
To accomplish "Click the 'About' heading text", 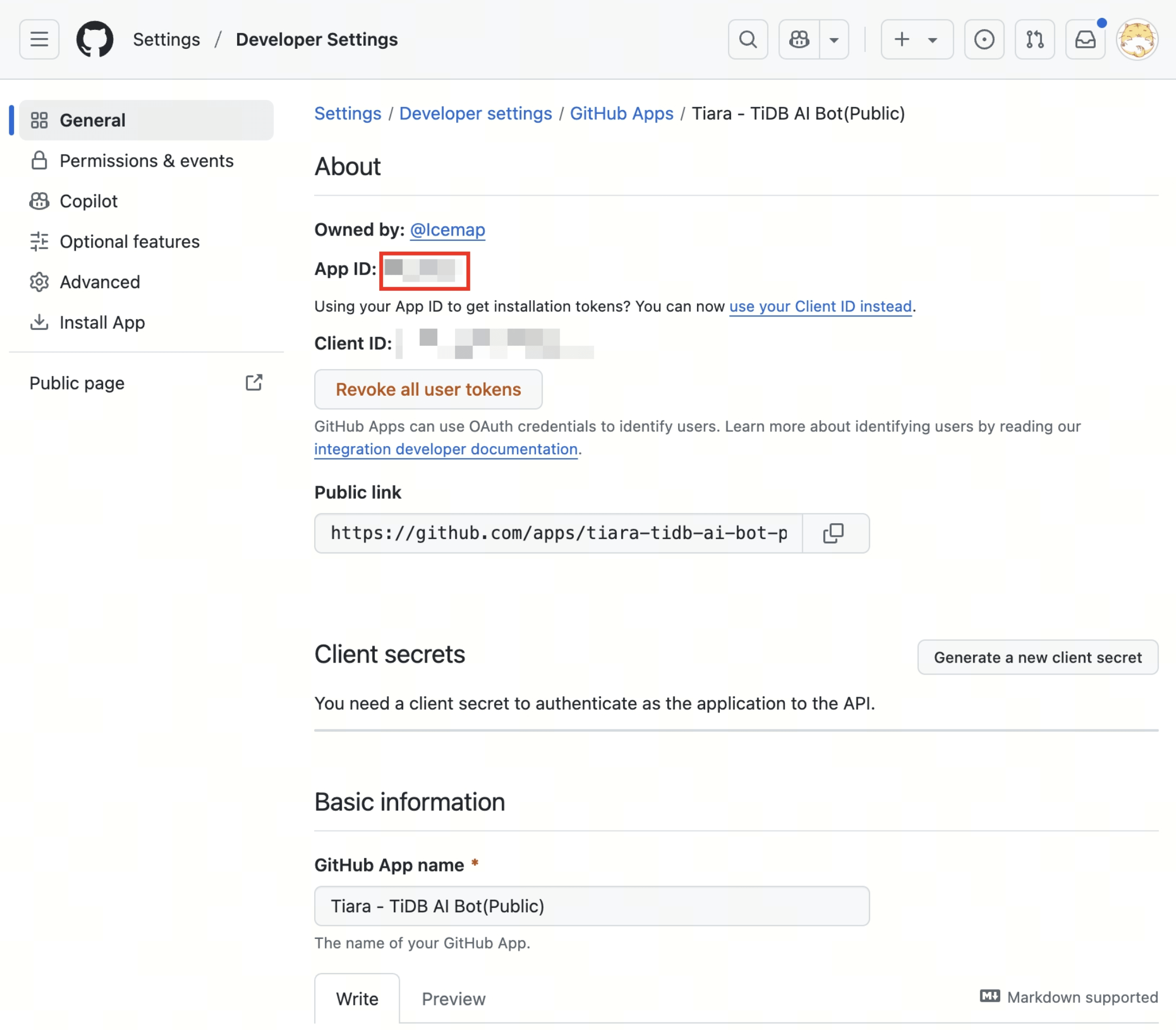I will (x=348, y=167).
